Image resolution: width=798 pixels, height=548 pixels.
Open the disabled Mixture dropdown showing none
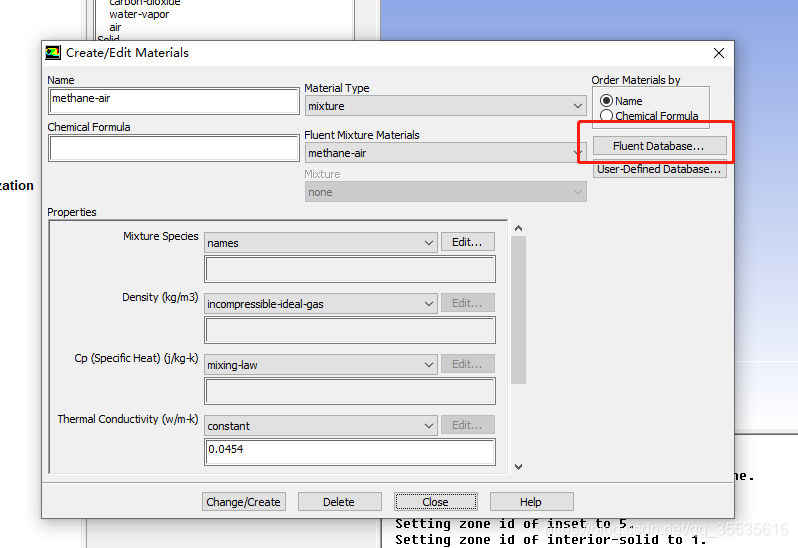pyautogui.click(x=445, y=192)
